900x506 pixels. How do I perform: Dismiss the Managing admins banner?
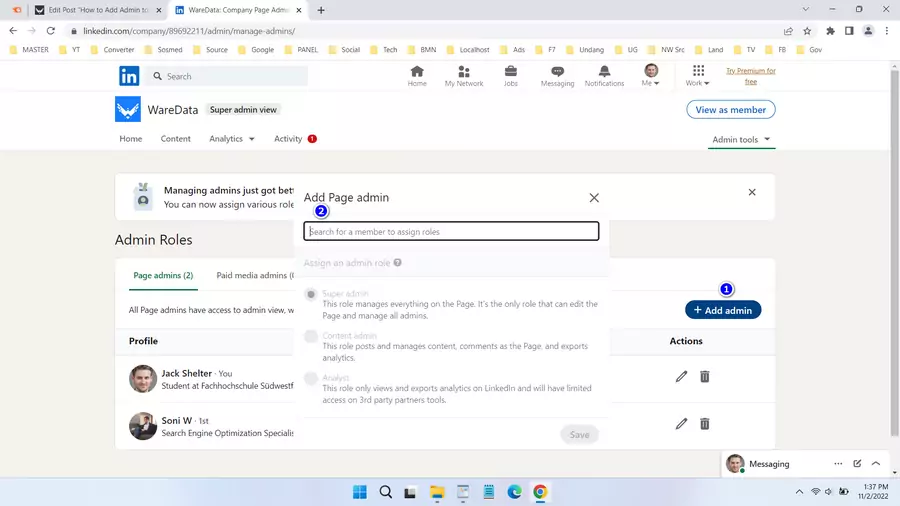coord(751,192)
